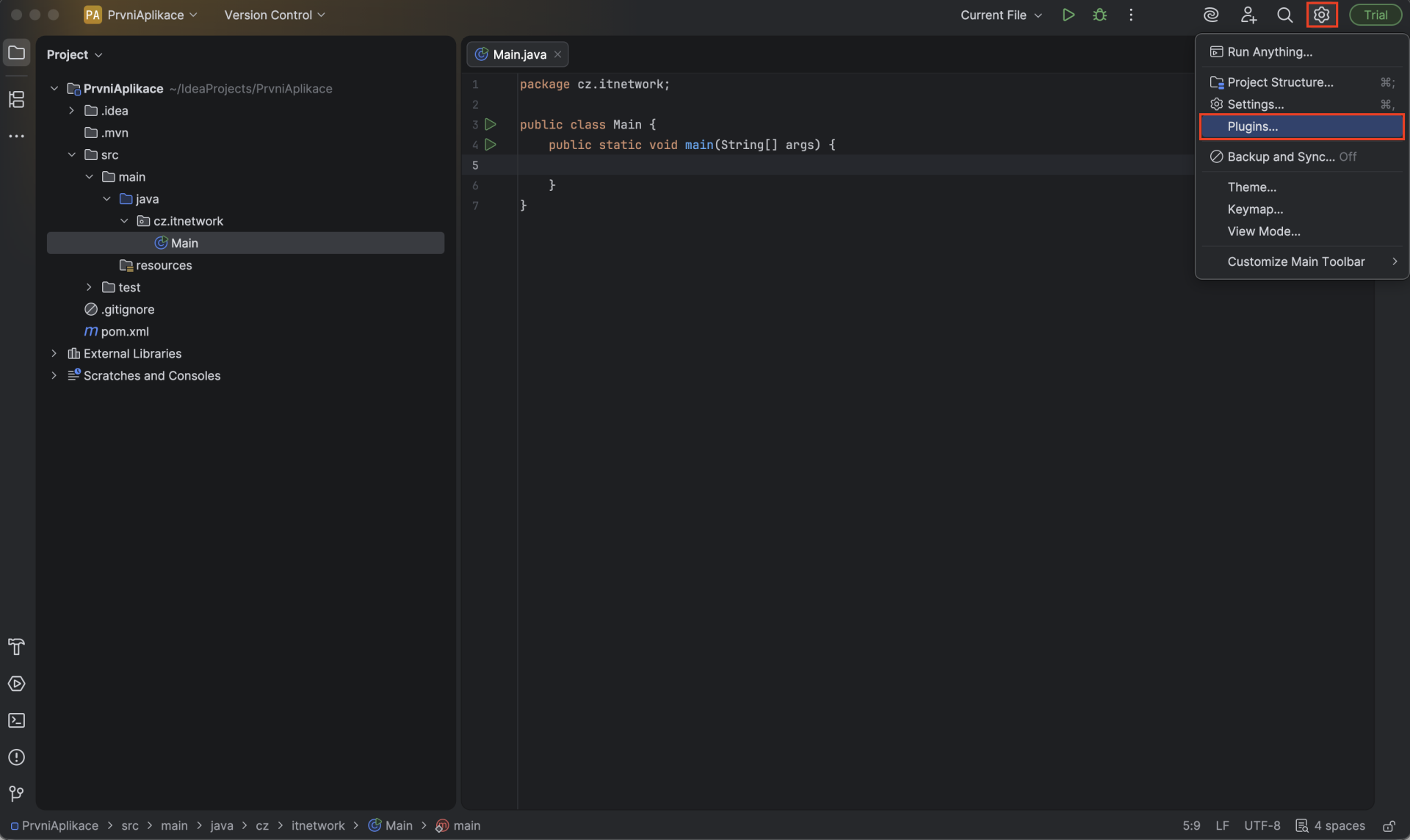Open the Project tool window

(16, 52)
